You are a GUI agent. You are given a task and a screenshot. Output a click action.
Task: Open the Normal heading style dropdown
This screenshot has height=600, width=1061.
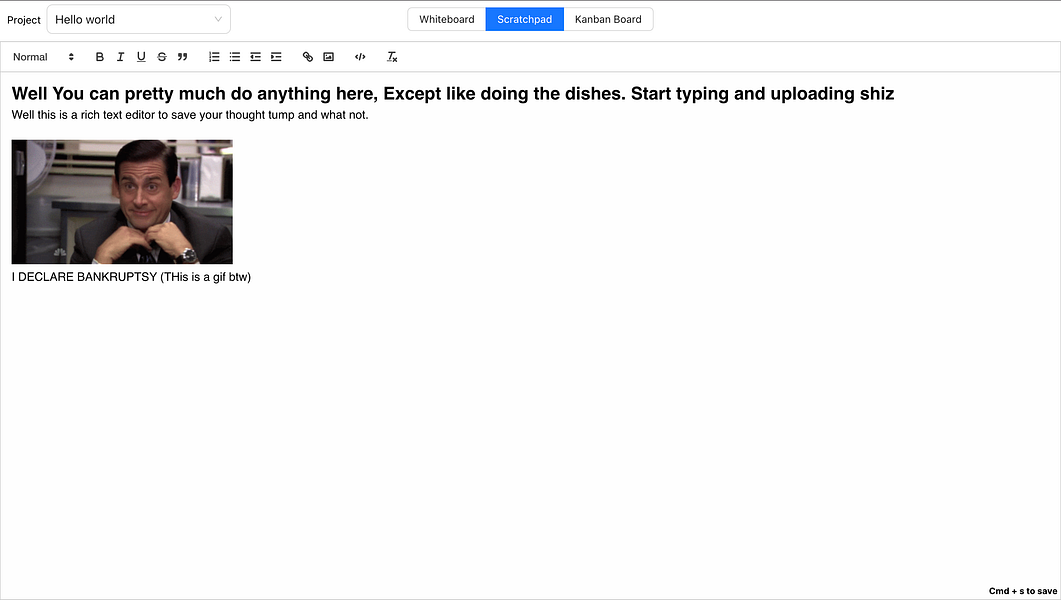[43, 57]
